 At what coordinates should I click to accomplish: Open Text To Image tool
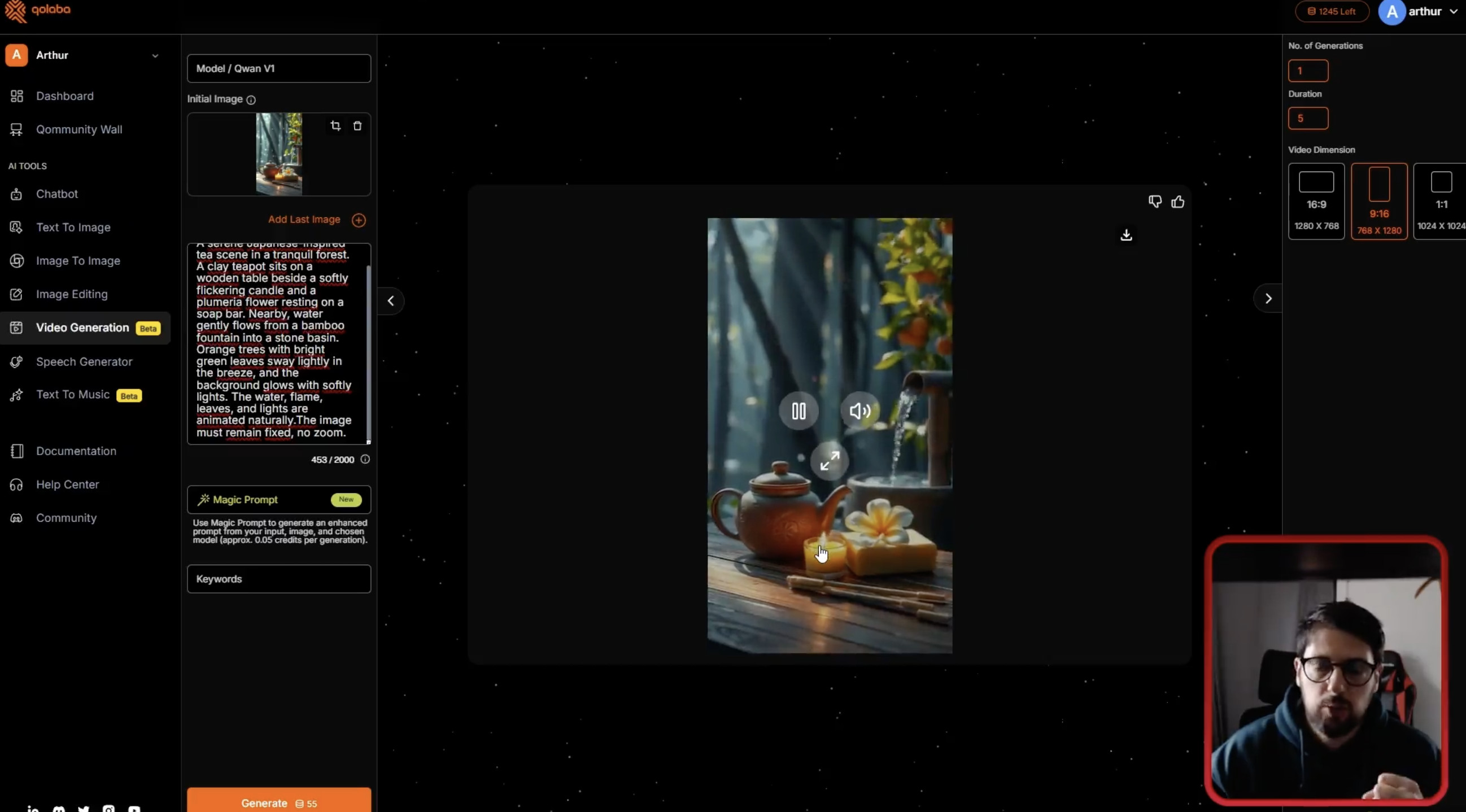73,228
